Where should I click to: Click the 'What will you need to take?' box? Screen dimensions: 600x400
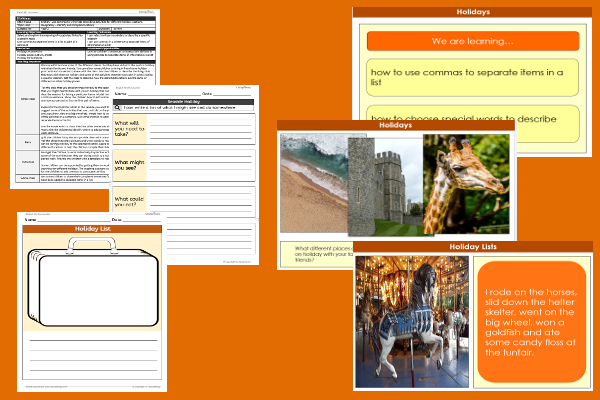click(130, 129)
